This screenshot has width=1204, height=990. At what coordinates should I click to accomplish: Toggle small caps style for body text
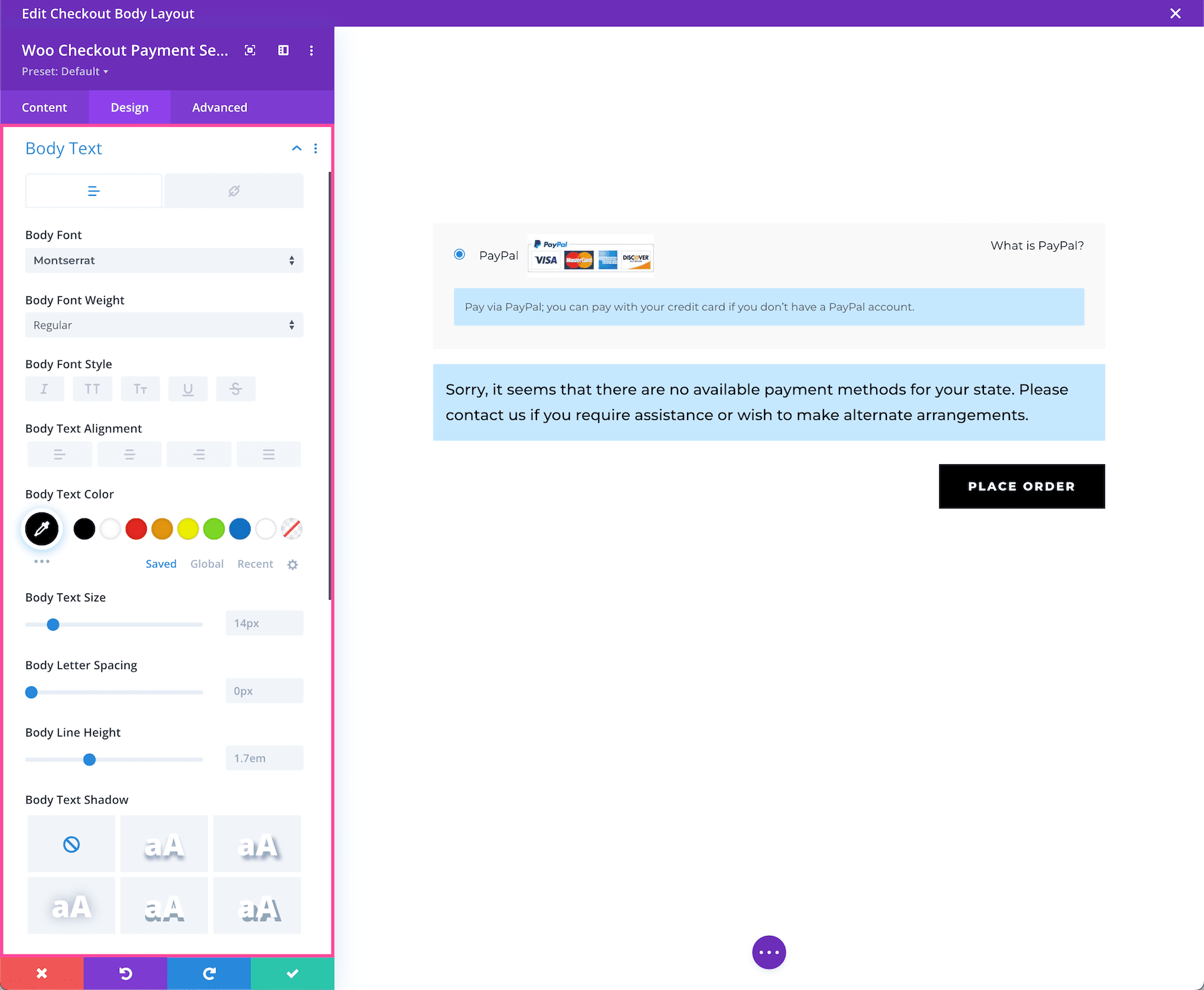[x=140, y=389]
